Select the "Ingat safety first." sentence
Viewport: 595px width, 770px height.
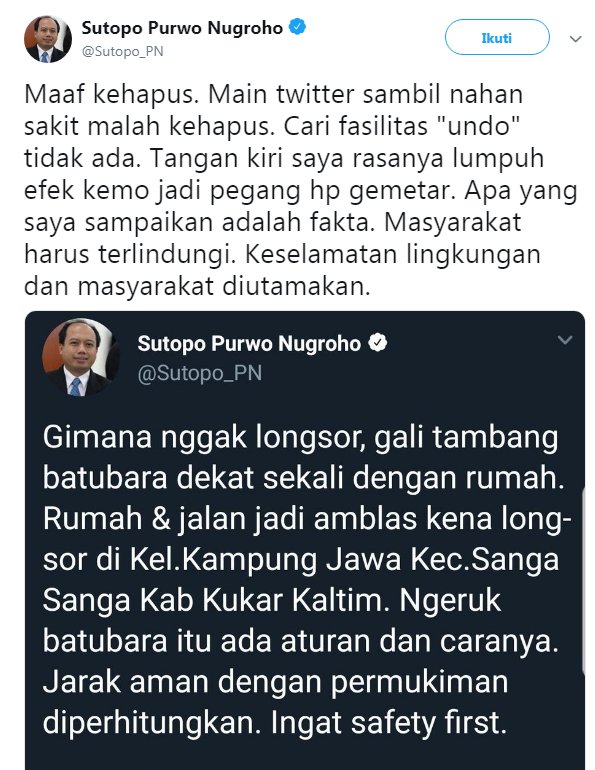pyautogui.click(x=388, y=722)
